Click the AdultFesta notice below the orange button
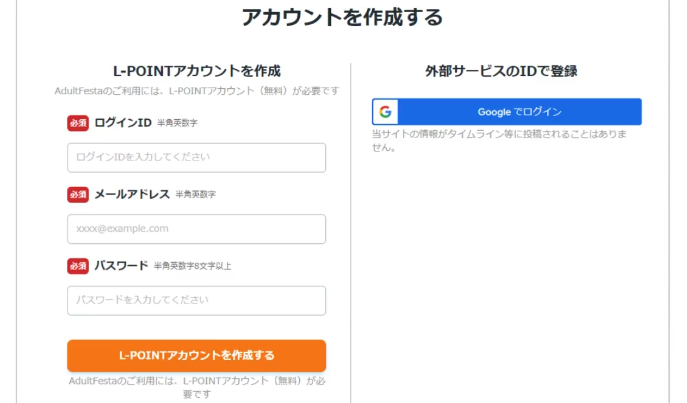Viewport: 687px width, 403px height. point(196,387)
